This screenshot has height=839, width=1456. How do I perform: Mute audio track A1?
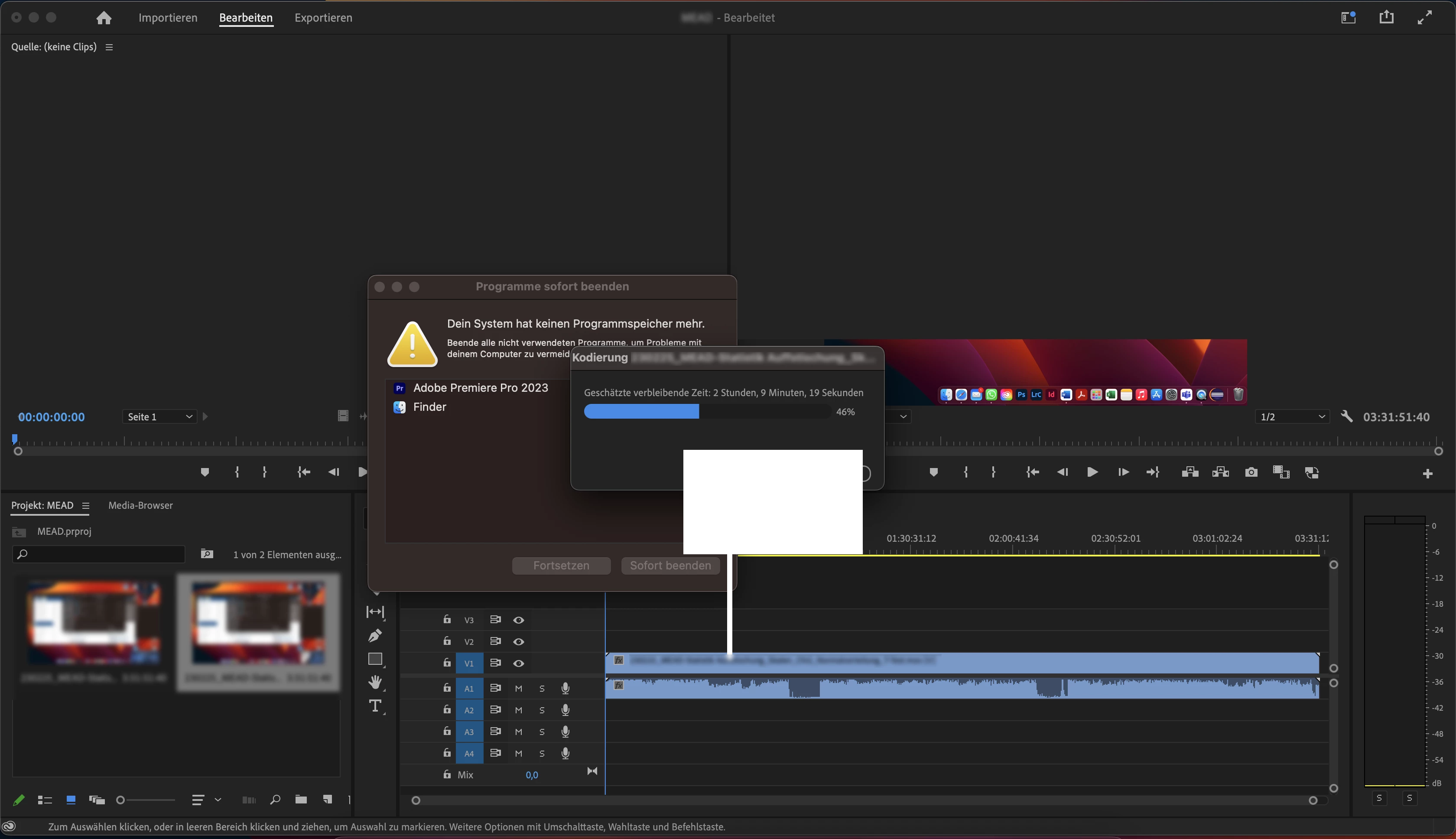pos(519,689)
